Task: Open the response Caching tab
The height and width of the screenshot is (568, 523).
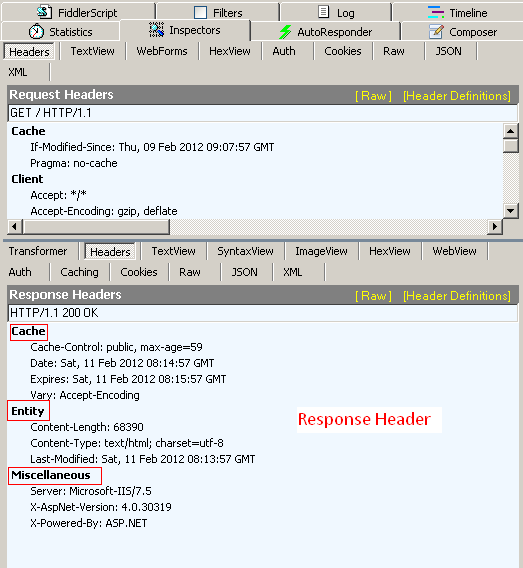Action: pos(79,272)
